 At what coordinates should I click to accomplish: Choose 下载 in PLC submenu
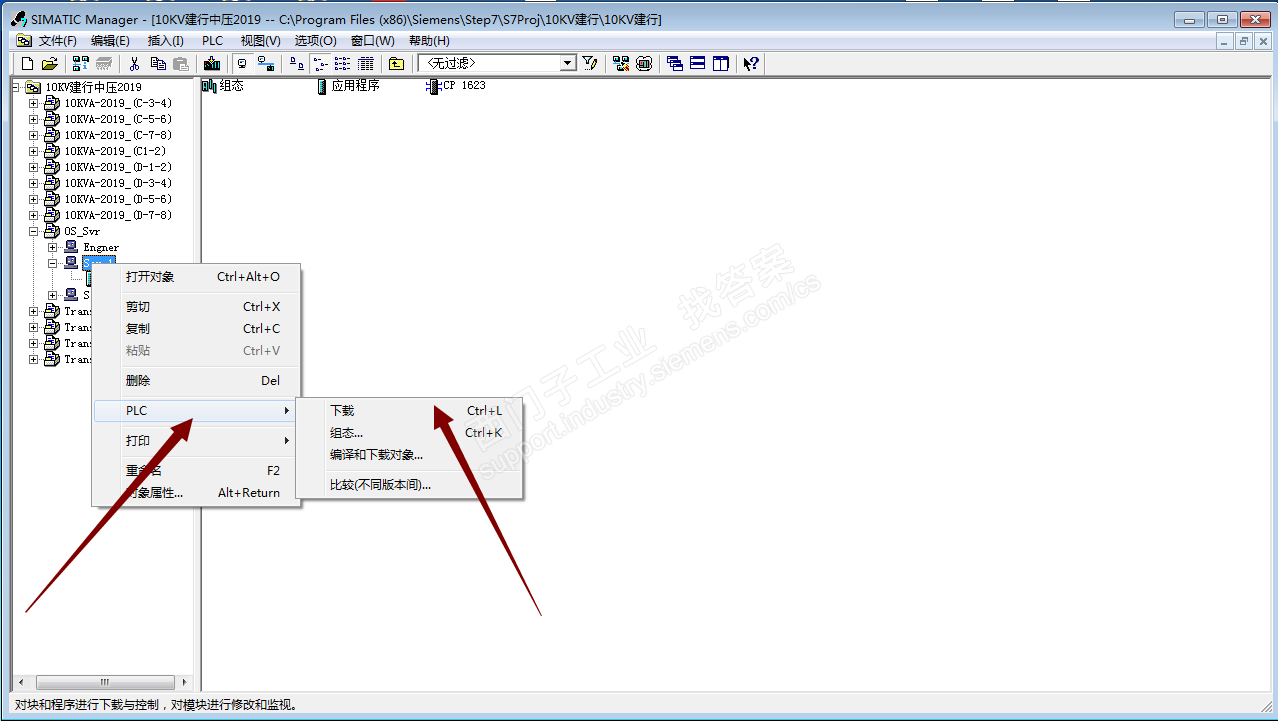[x=410, y=411]
